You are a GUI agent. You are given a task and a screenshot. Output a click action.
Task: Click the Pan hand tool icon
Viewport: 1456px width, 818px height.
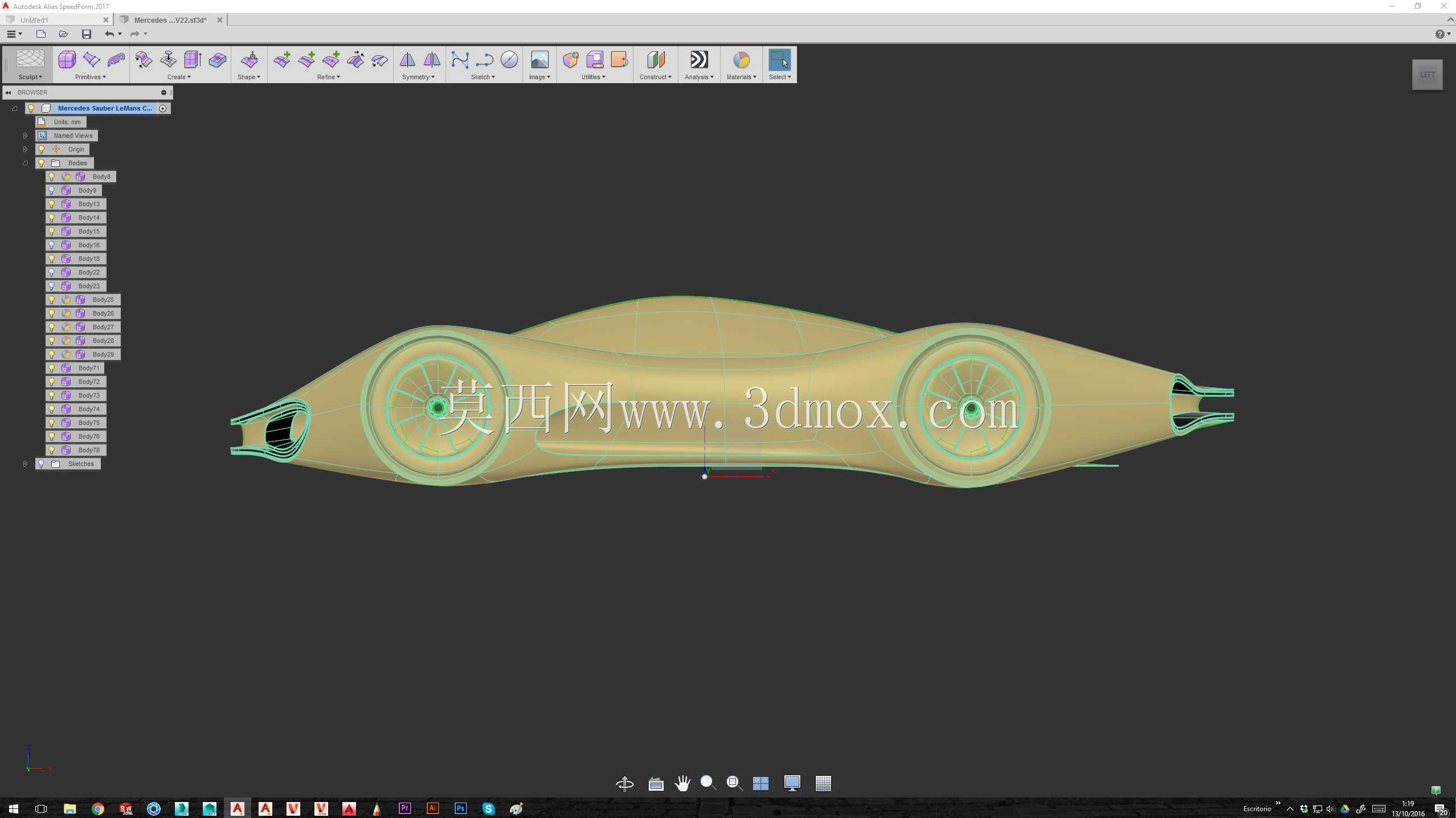tap(682, 783)
